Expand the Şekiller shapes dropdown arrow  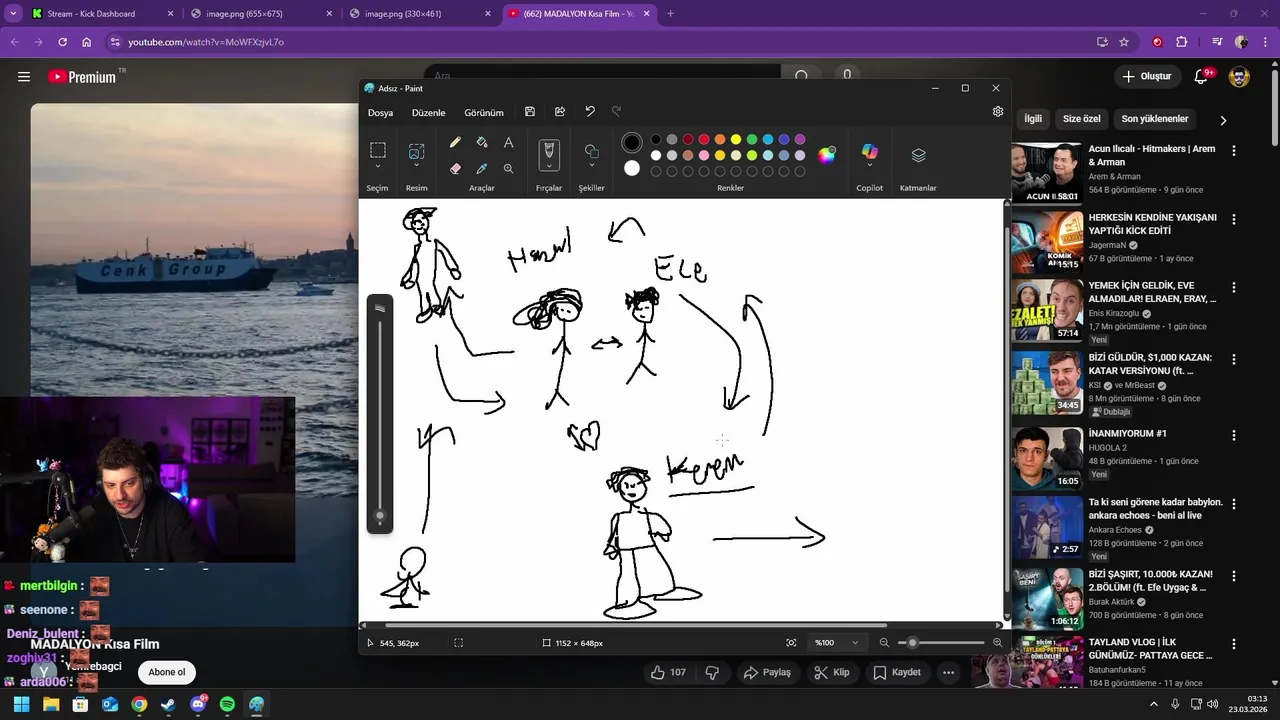tap(591, 166)
